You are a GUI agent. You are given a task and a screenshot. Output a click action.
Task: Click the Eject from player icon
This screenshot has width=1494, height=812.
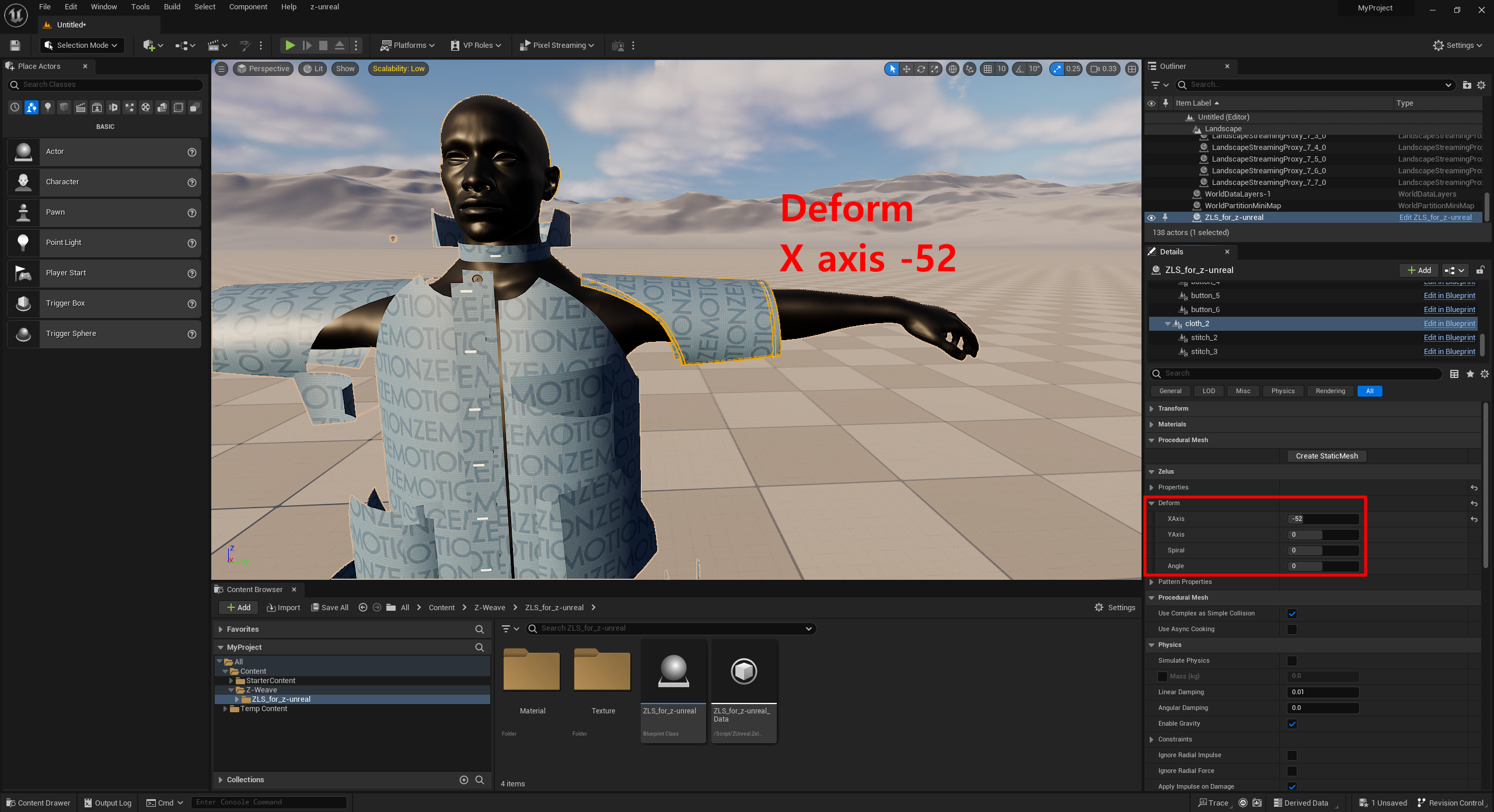340,45
